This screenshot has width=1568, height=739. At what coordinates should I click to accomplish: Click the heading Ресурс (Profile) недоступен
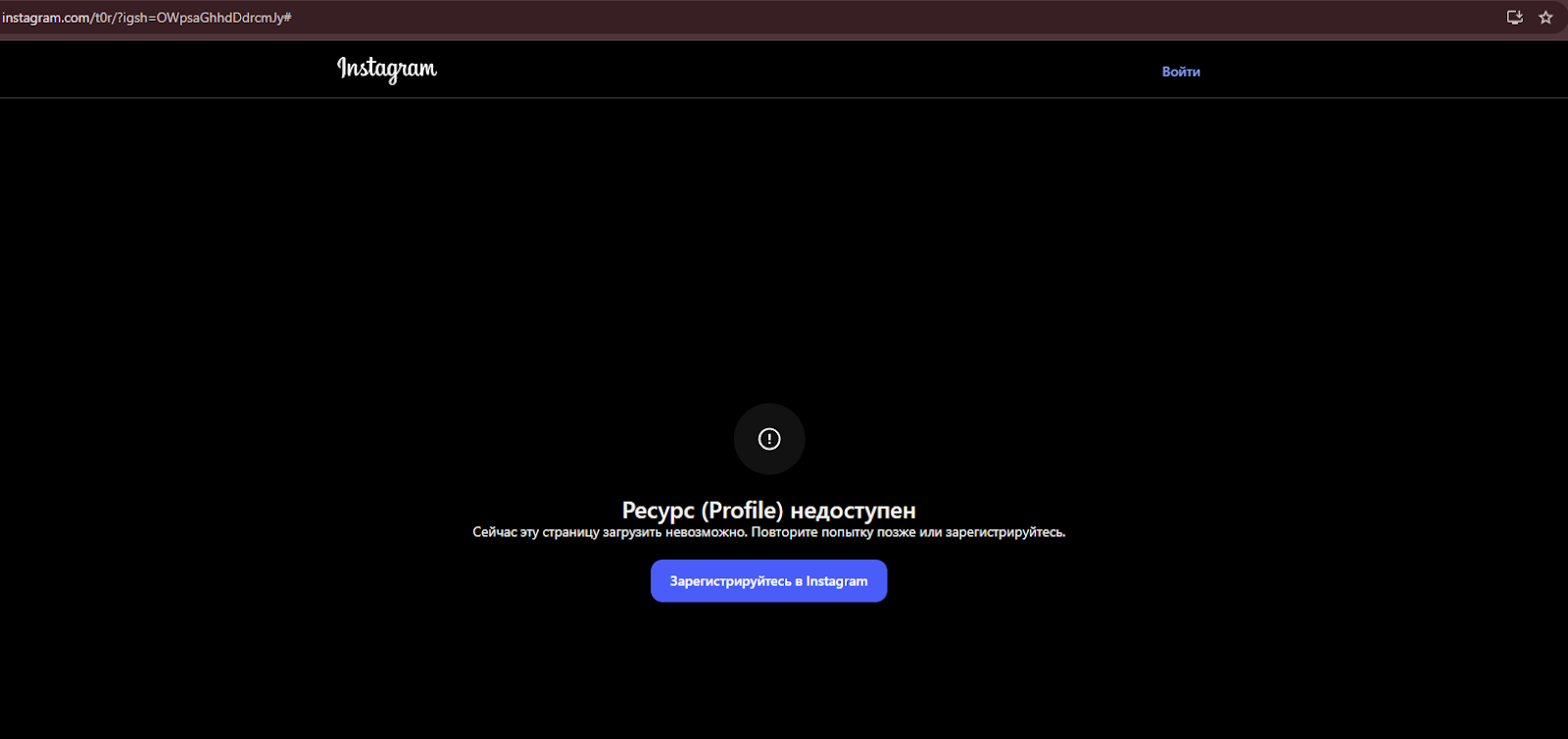coord(769,511)
